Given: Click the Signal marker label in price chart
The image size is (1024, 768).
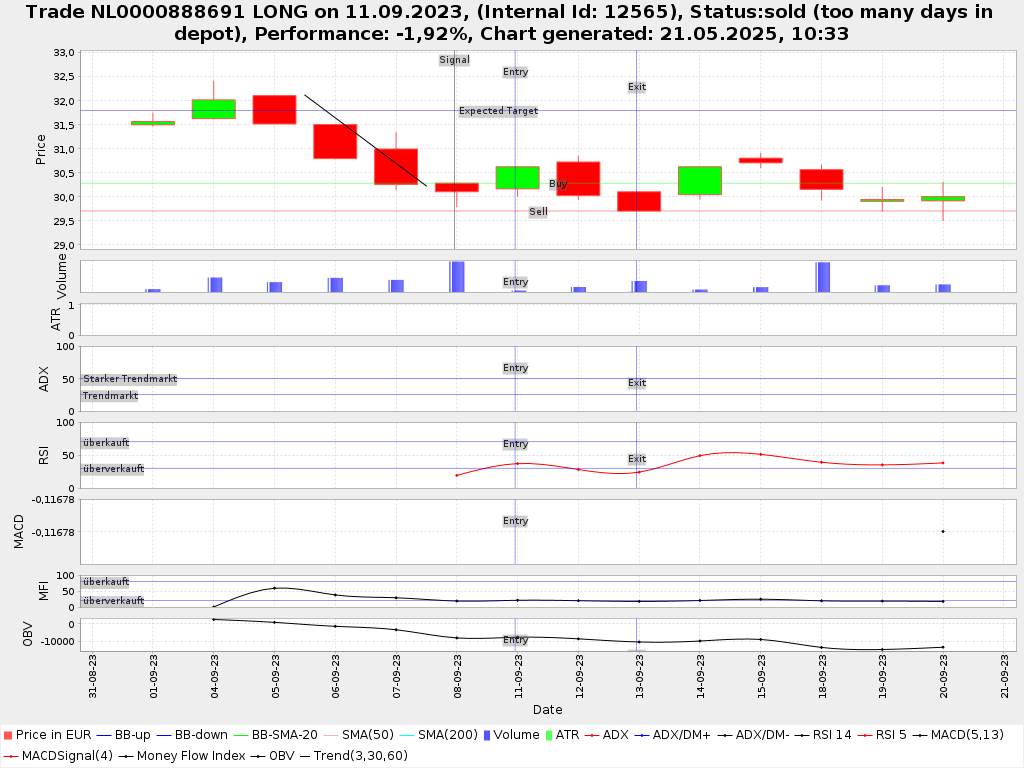Looking at the screenshot, I should pyautogui.click(x=454, y=60).
